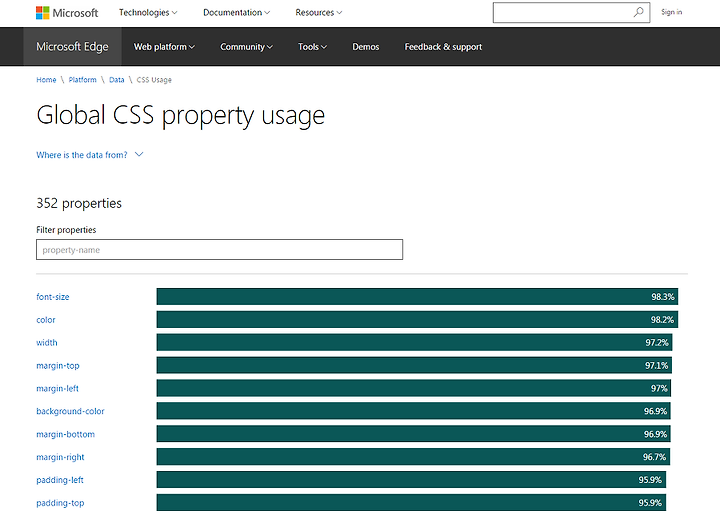Viewport: 720px width, 515px height.
Task: Click the Sign in link
Action: point(671,12)
